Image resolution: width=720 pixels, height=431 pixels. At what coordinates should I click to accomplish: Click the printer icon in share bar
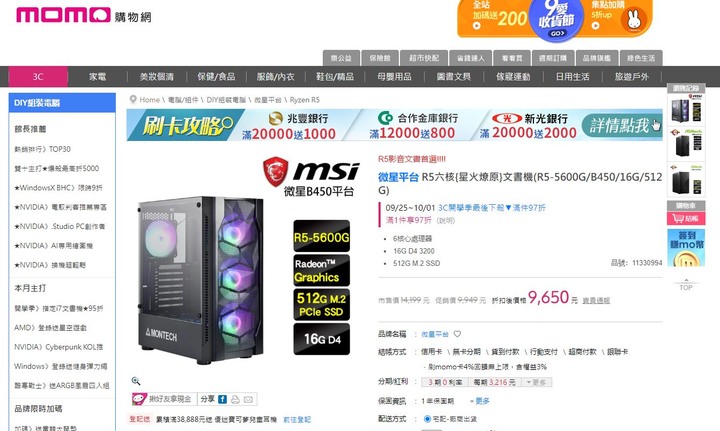click(235, 399)
